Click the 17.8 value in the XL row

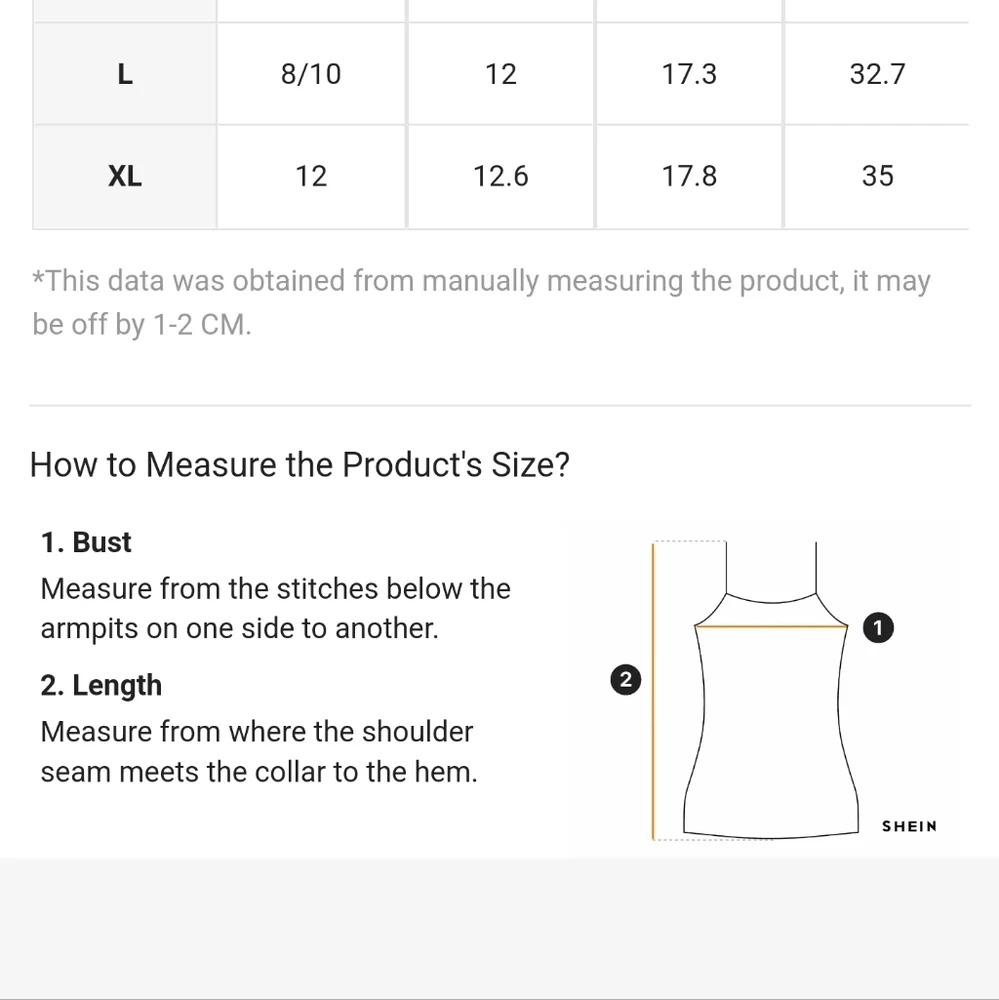(689, 176)
